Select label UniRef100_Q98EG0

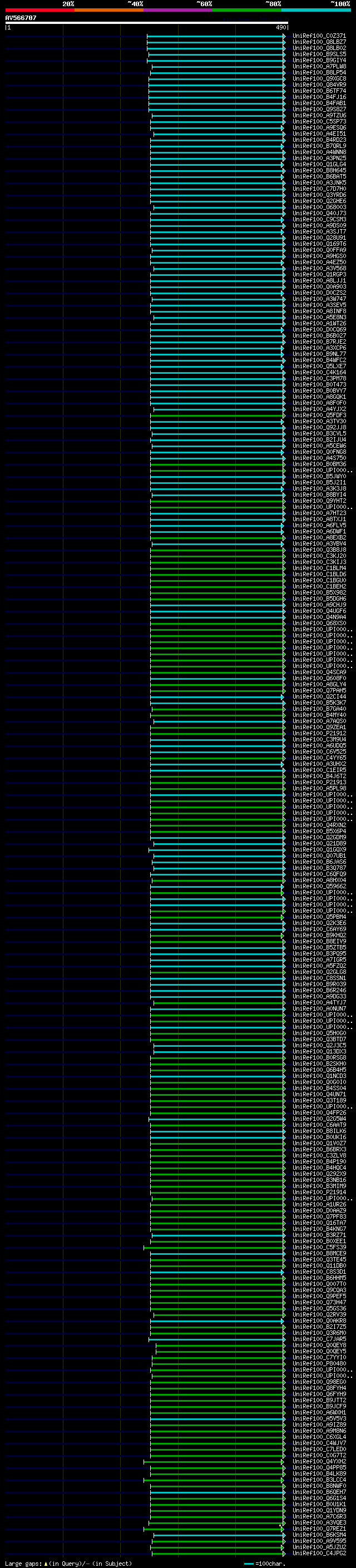(x=319, y=1382)
